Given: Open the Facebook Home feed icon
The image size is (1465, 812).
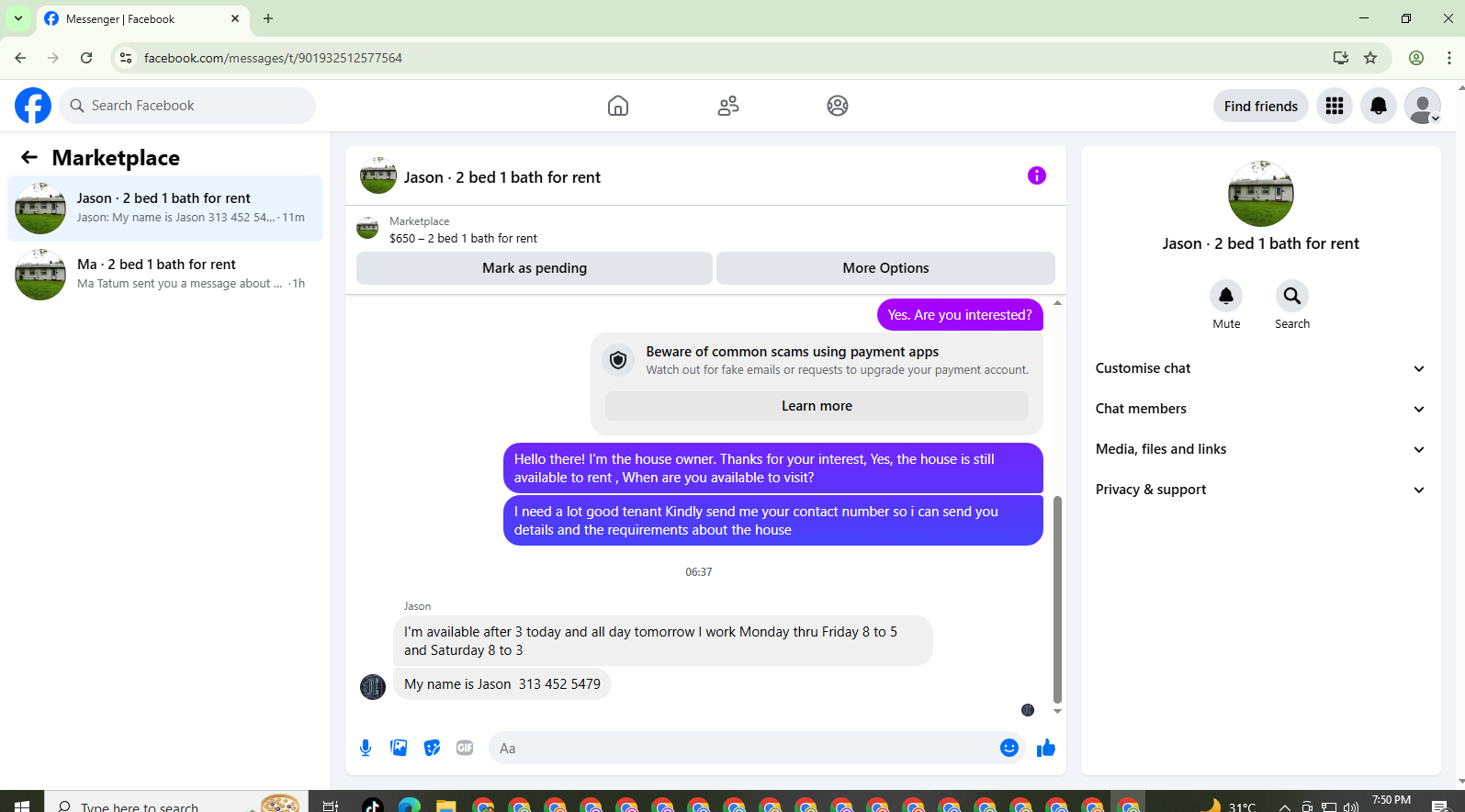Looking at the screenshot, I should (x=618, y=106).
